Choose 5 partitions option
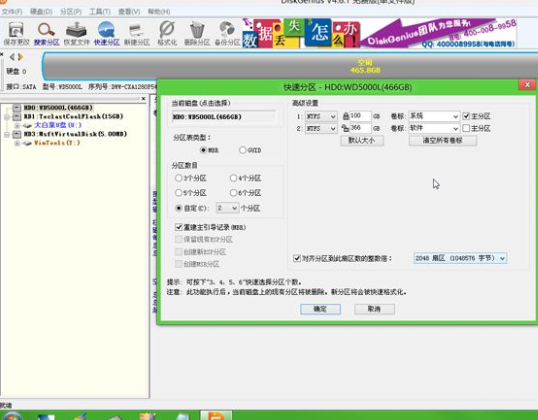The width and height of the screenshot is (538, 420). (x=178, y=193)
